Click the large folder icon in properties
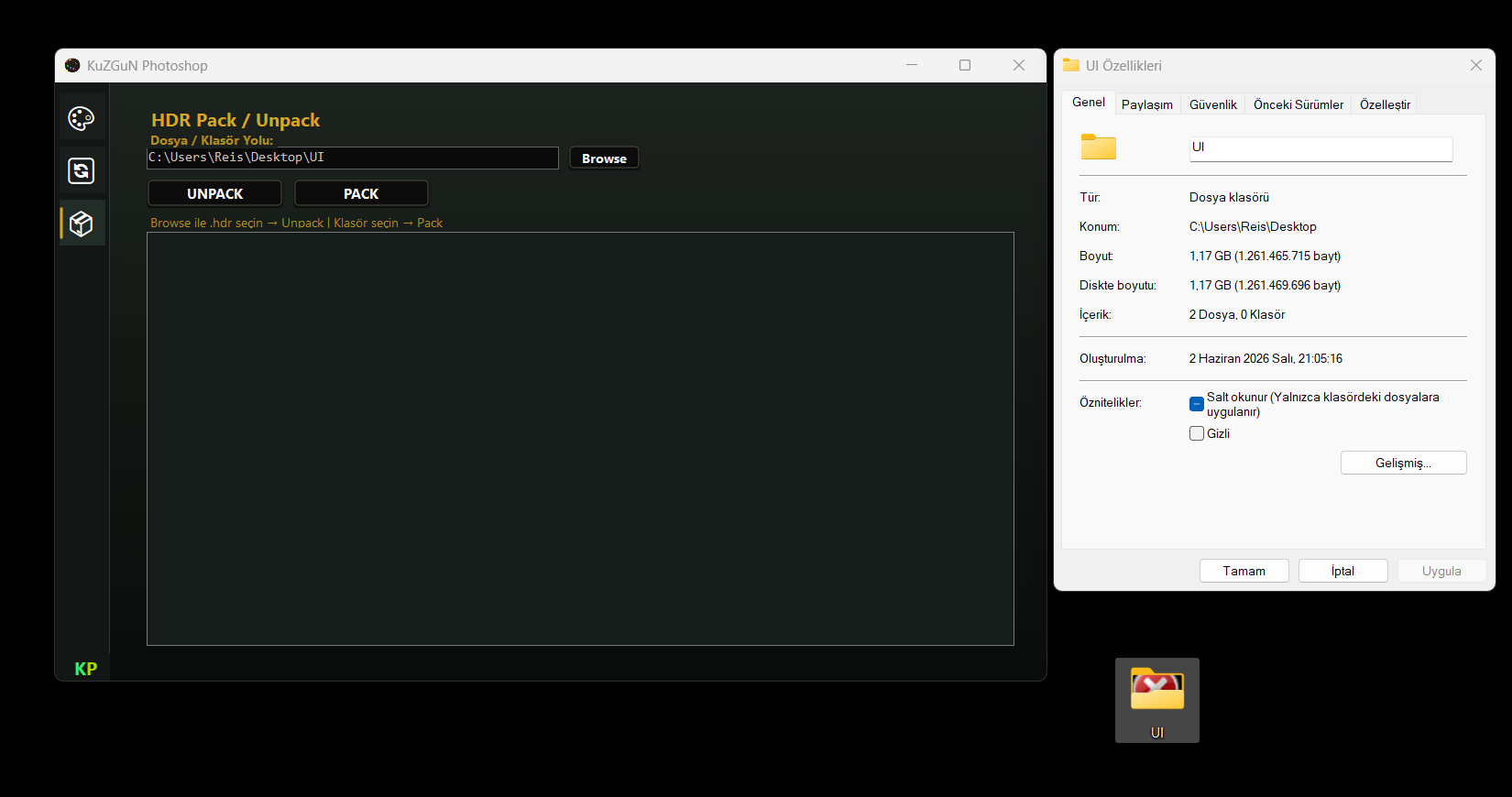Viewport: 1512px width, 797px height. [1098, 147]
